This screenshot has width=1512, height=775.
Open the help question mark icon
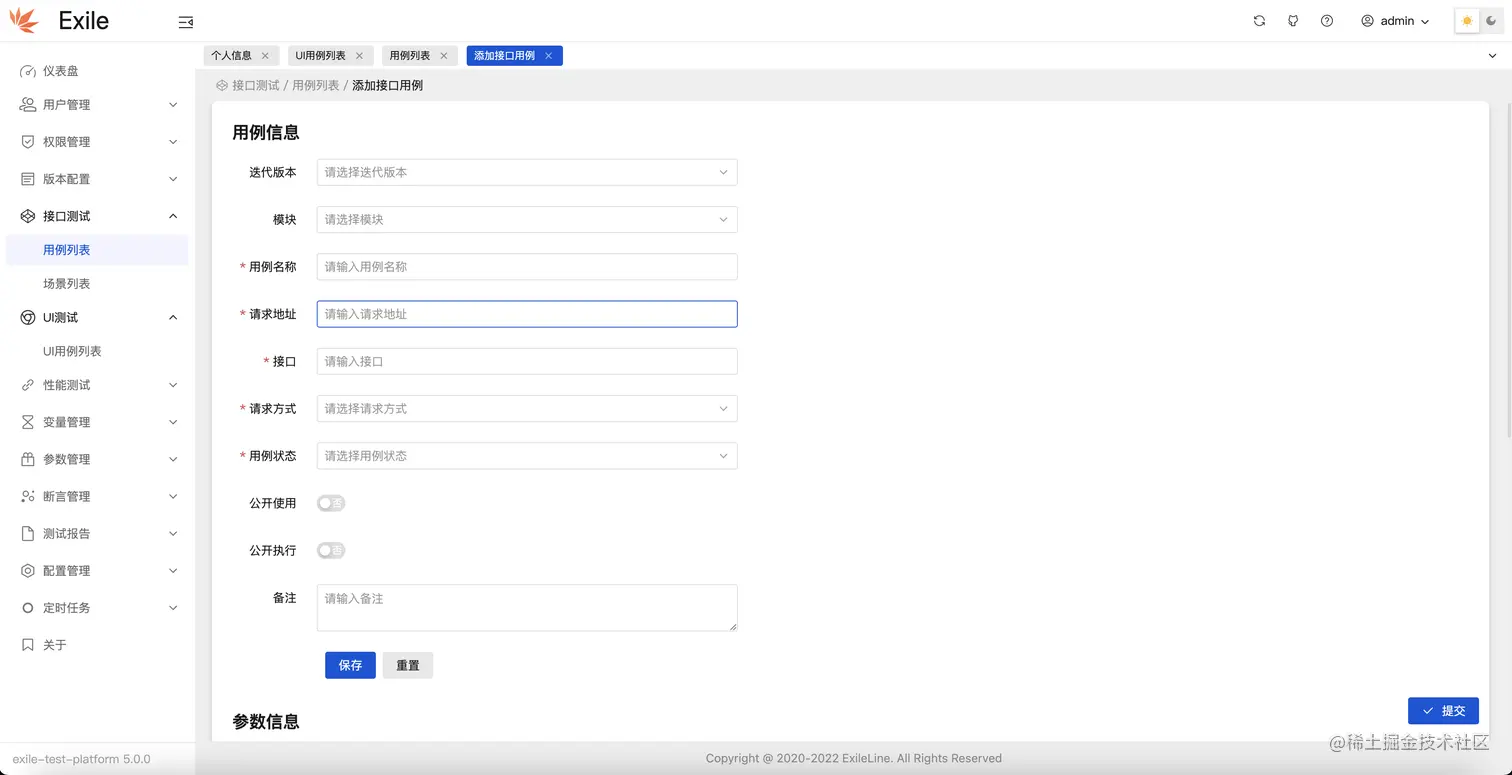pyautogui.click(x=1327, y=21)
